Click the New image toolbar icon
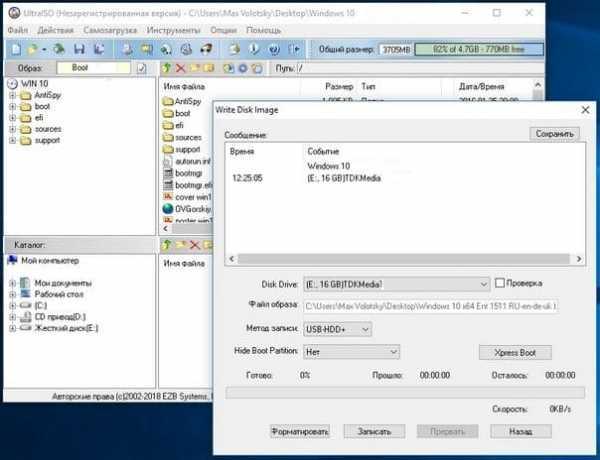 (x=16, y=49)
